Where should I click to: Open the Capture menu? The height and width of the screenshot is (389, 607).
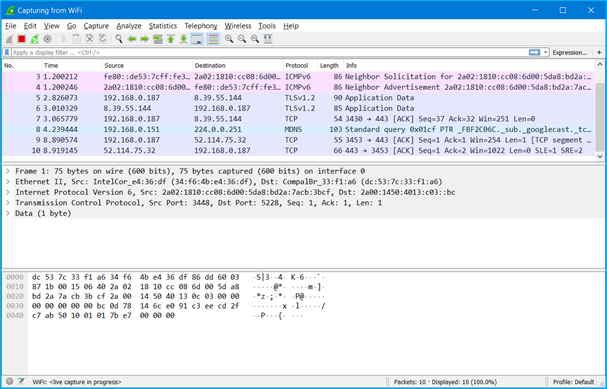pos(96,26)
